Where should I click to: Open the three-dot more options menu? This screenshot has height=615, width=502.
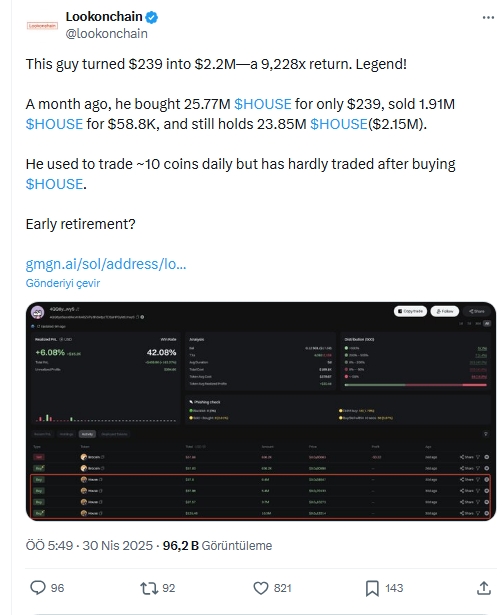click(x=488, y=17)
